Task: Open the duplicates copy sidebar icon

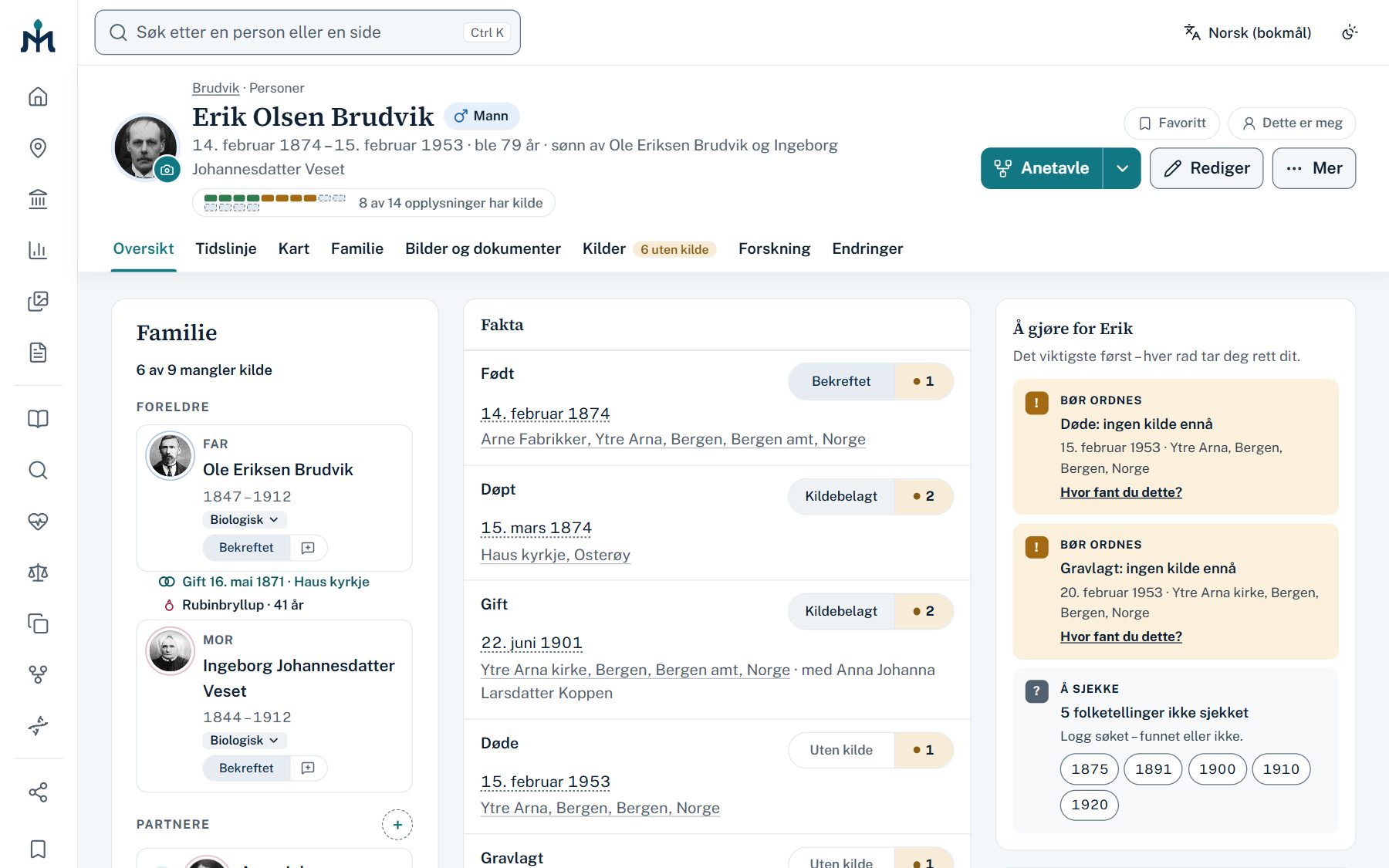Action: coord(38,623)
